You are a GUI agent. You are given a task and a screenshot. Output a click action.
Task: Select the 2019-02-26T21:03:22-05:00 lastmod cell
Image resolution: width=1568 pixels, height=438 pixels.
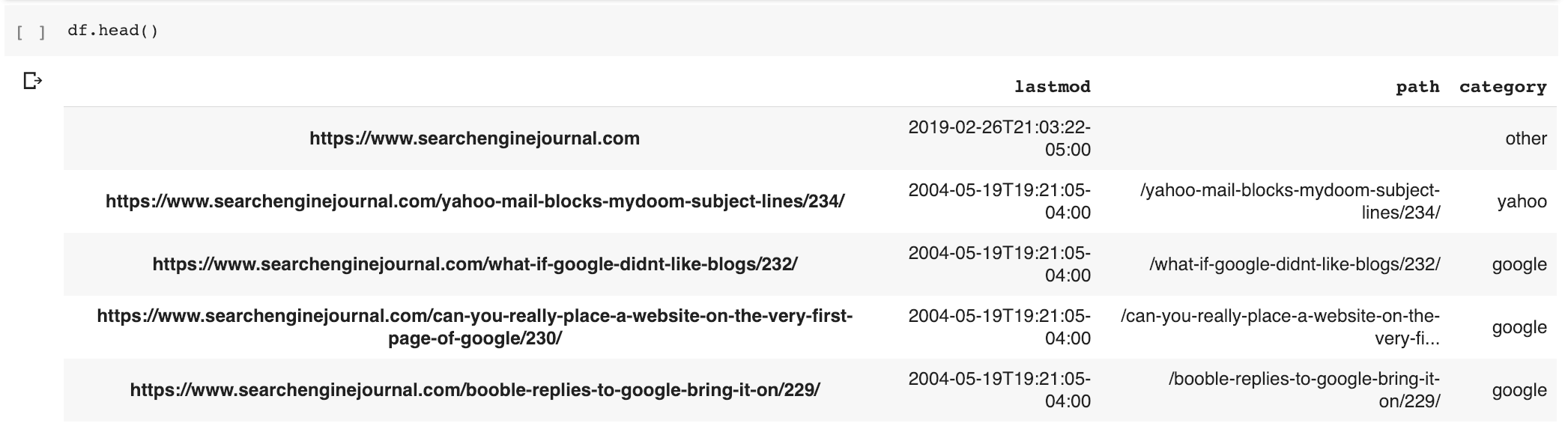point(999,139)
